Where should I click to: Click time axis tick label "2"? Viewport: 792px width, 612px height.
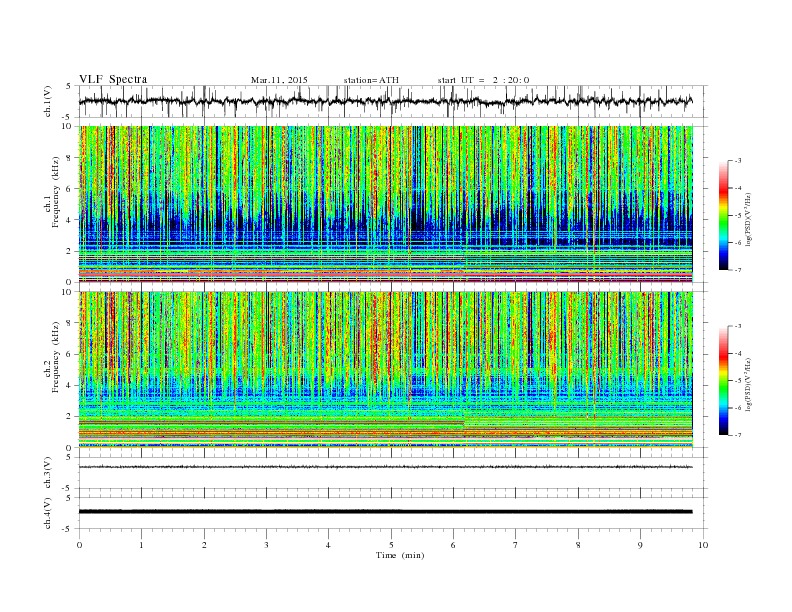[204, 545]
